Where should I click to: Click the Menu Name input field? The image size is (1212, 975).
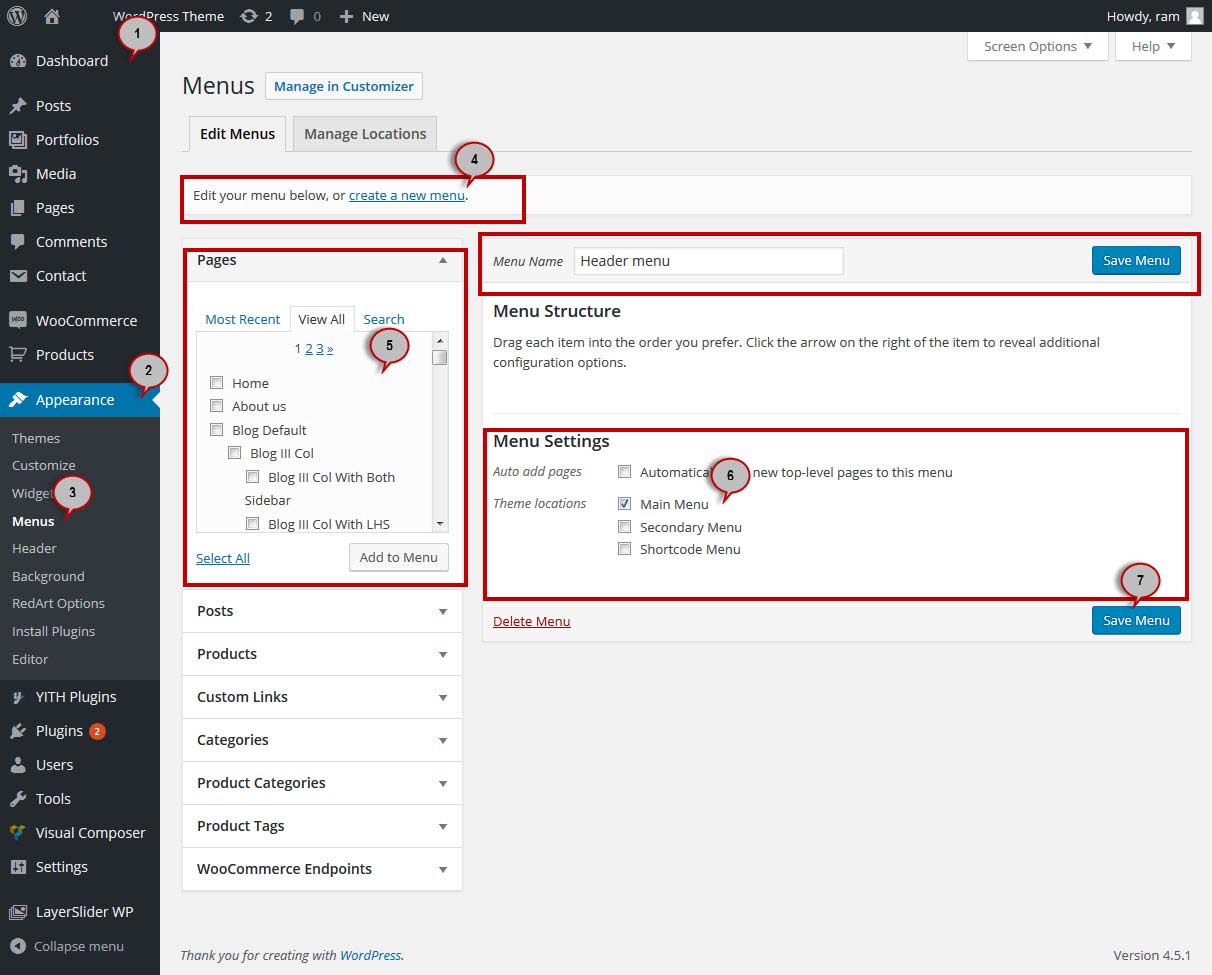[708, 261]
